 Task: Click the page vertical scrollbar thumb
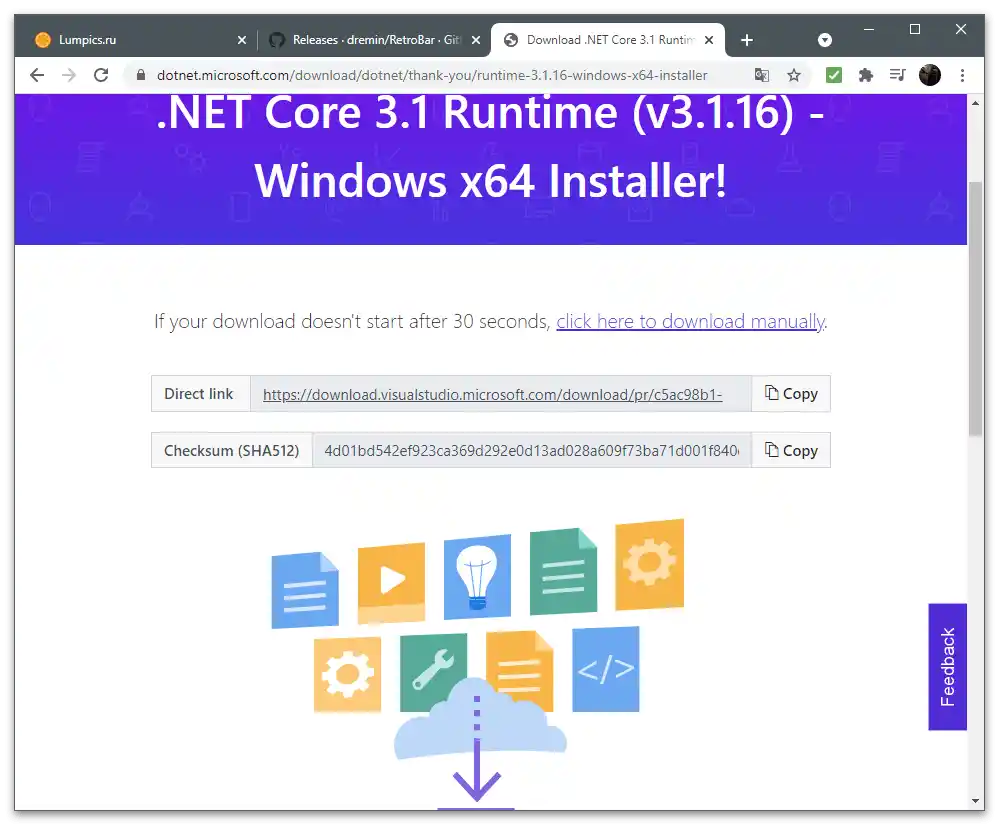(975, 309)
